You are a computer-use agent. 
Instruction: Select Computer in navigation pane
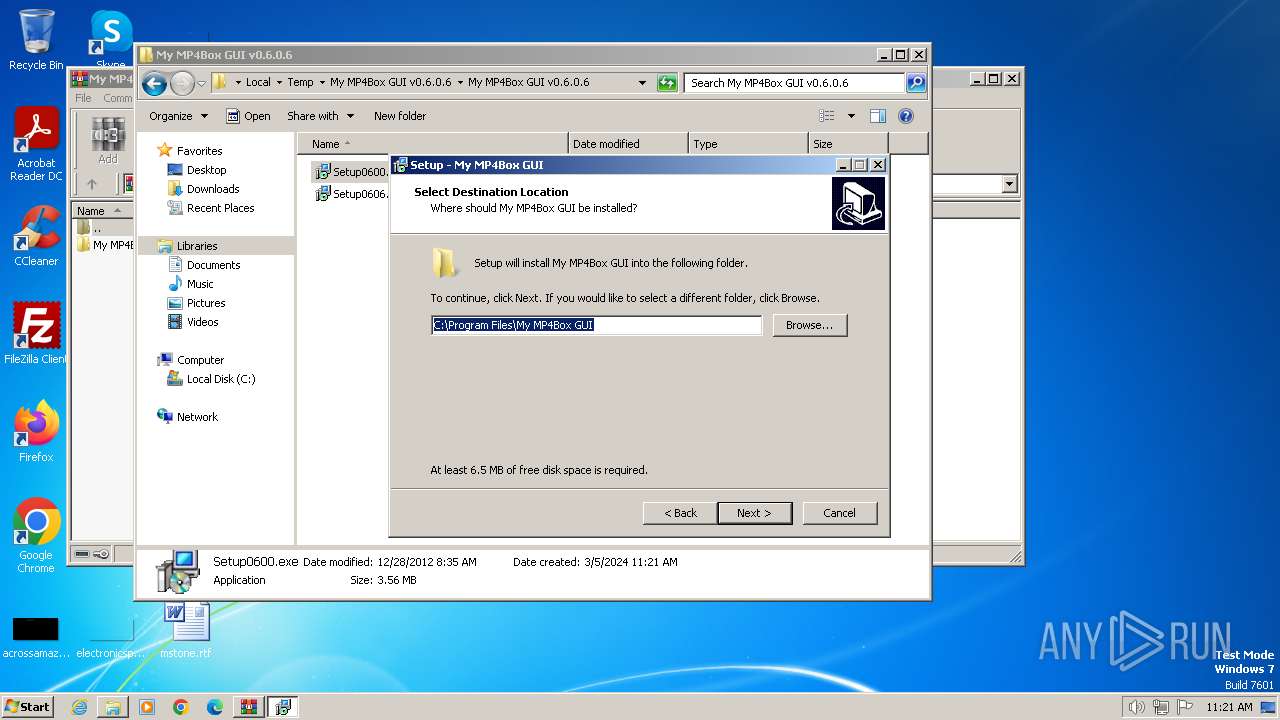(x=200, y=360)
